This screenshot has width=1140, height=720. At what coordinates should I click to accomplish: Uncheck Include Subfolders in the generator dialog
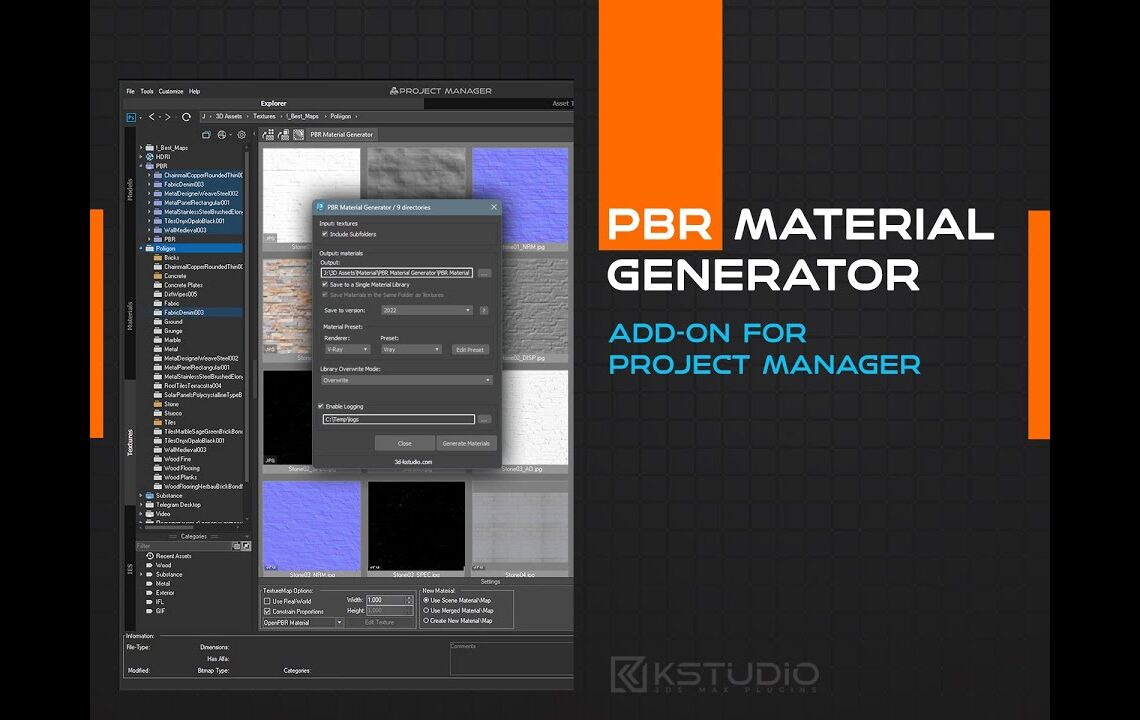click(x=323, y=234)
